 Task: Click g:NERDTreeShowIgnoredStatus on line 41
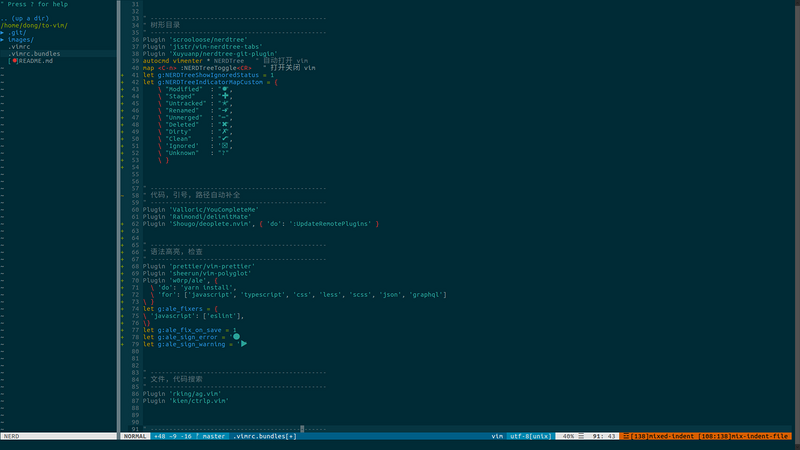[208, 75]
